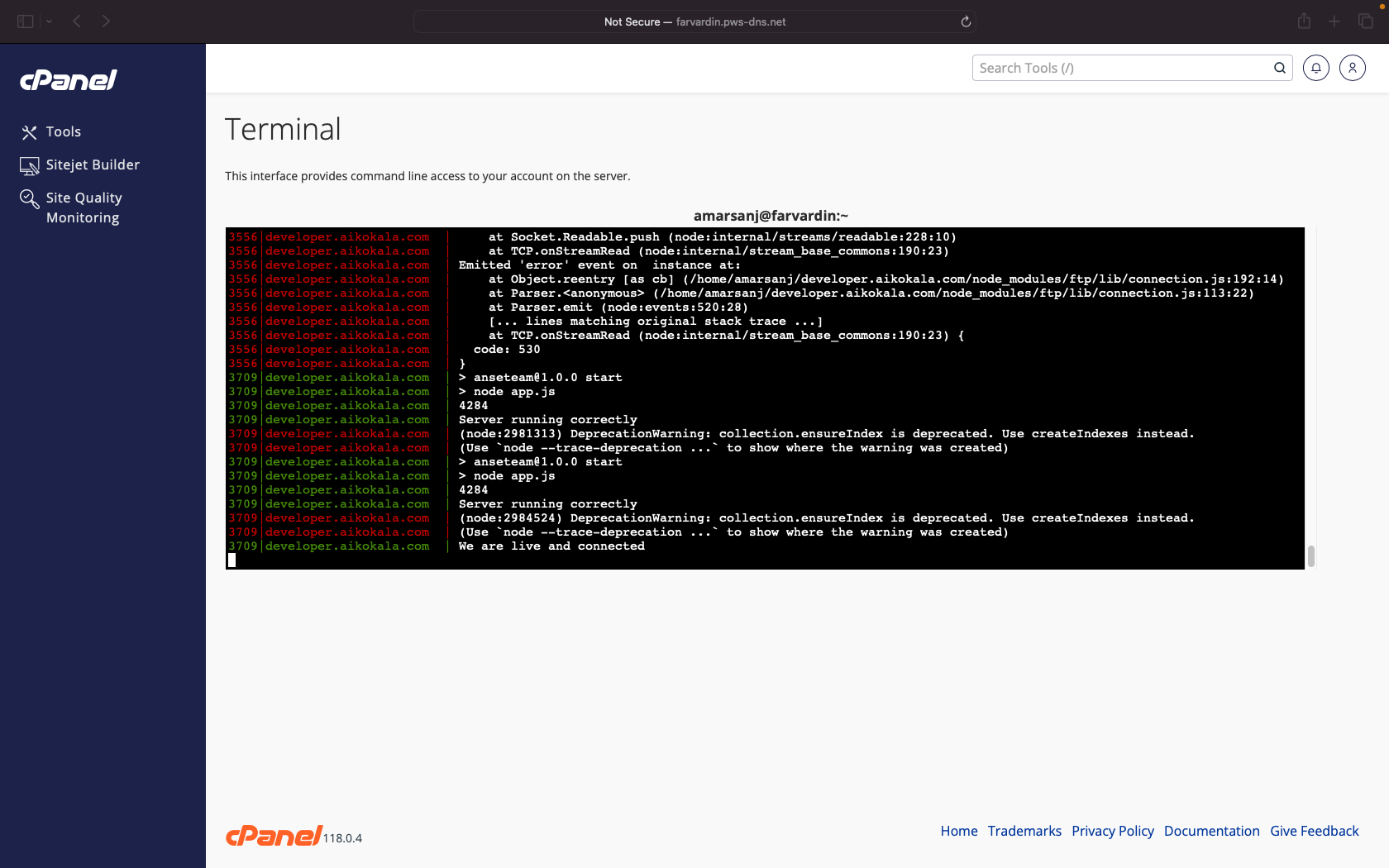Click the Site Quality magnifier icon
The image size is (1389, 868).
coord(30,198)
